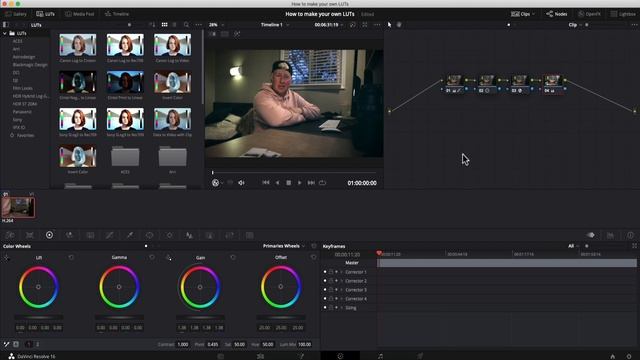
Task: Reset the Offset wheel
Action: [x=313, y=257]
